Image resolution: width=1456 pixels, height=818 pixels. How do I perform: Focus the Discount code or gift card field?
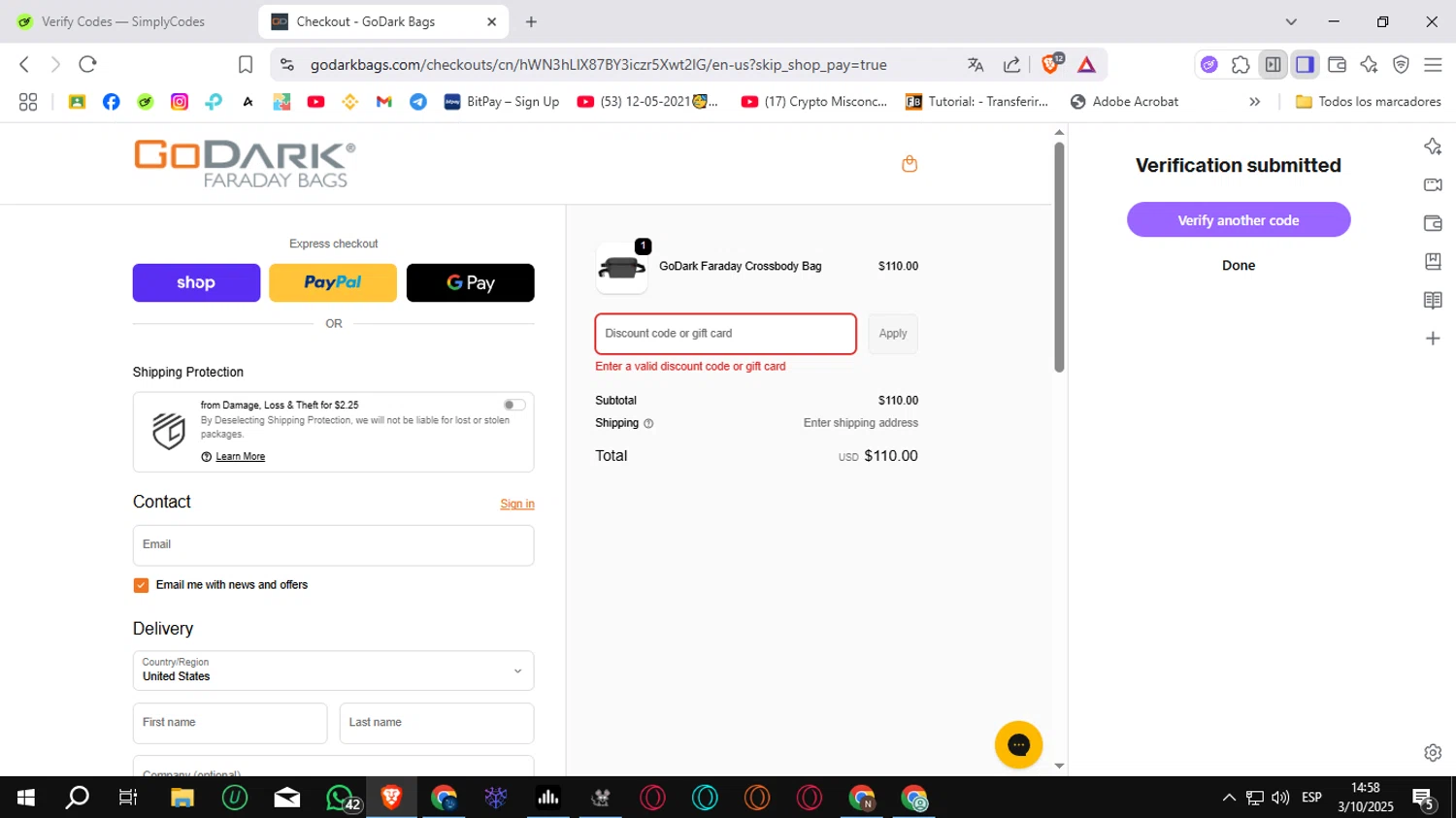coord(726,334)
